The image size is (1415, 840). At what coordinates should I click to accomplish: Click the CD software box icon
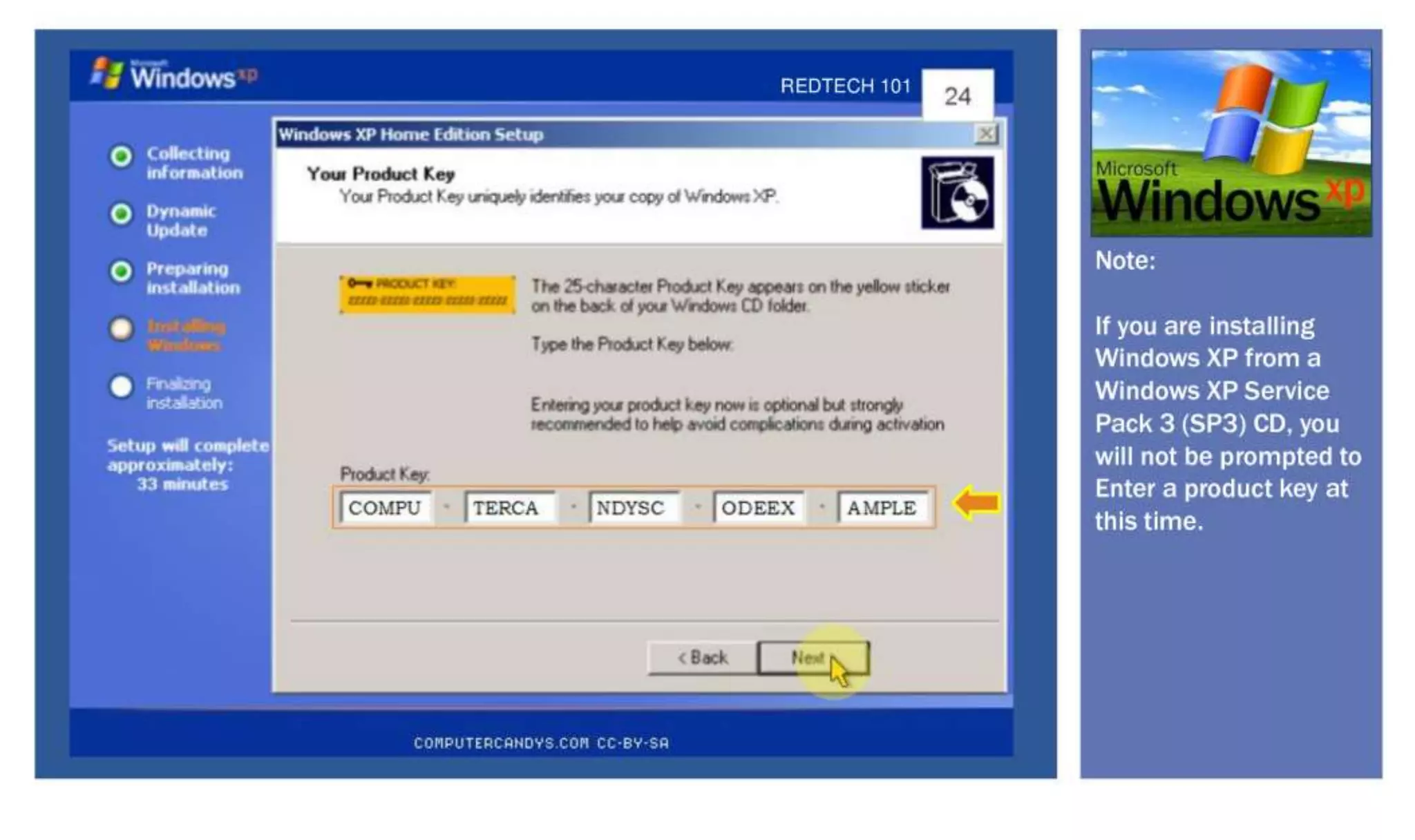(958, 192)
